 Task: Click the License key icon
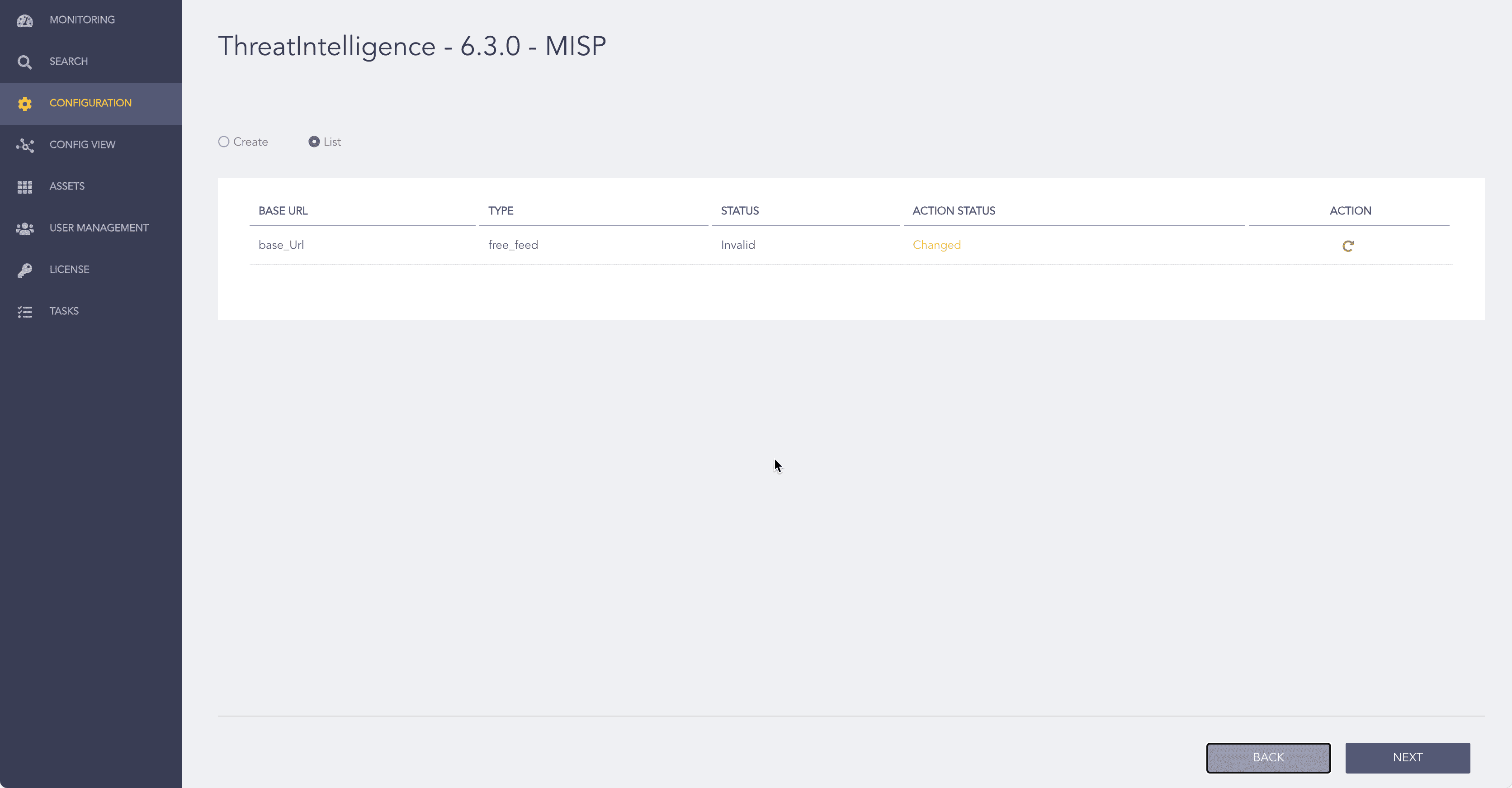tap(25, 270)
